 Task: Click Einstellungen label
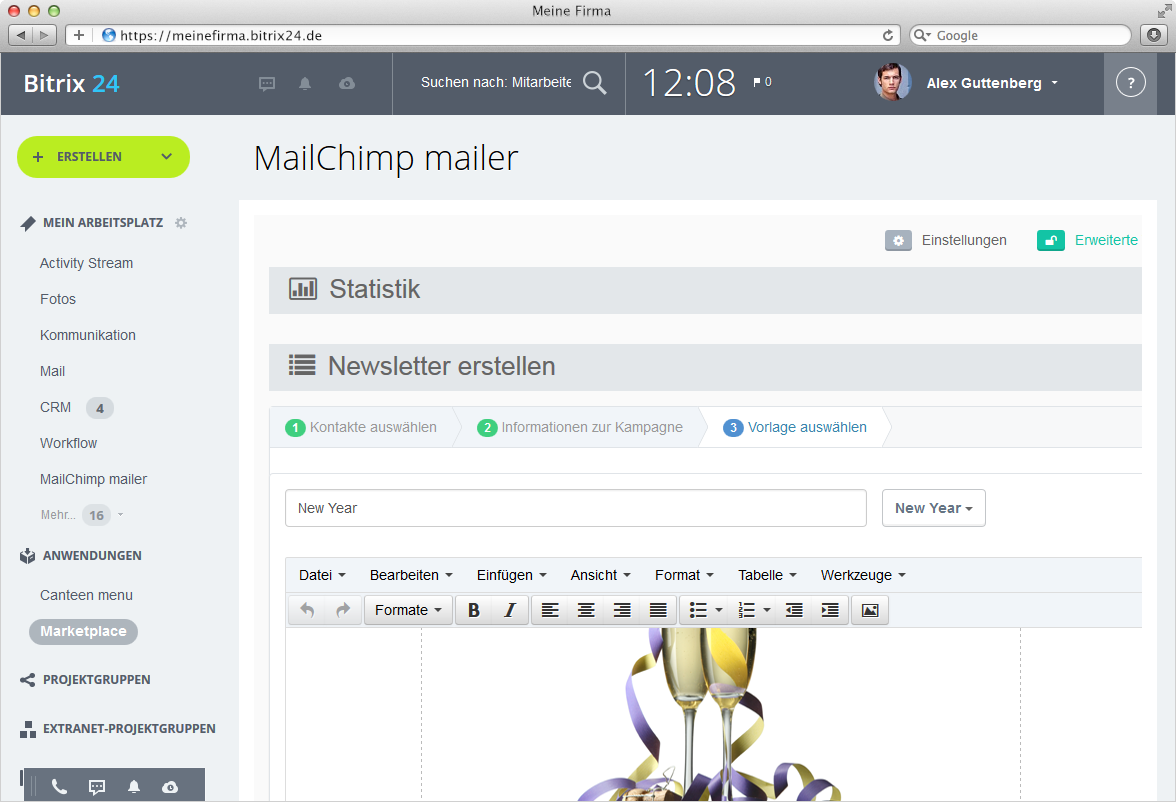[x=964, y=240]
